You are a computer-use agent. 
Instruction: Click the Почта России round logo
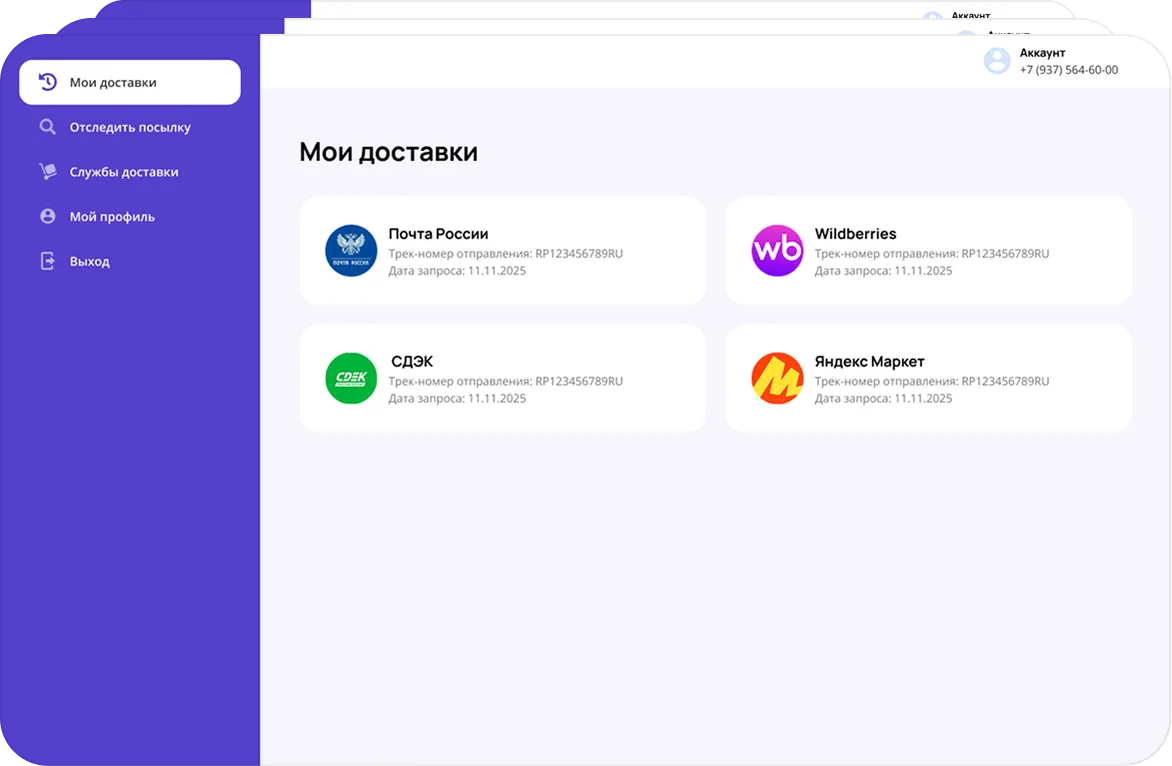[x=351, y=250]
